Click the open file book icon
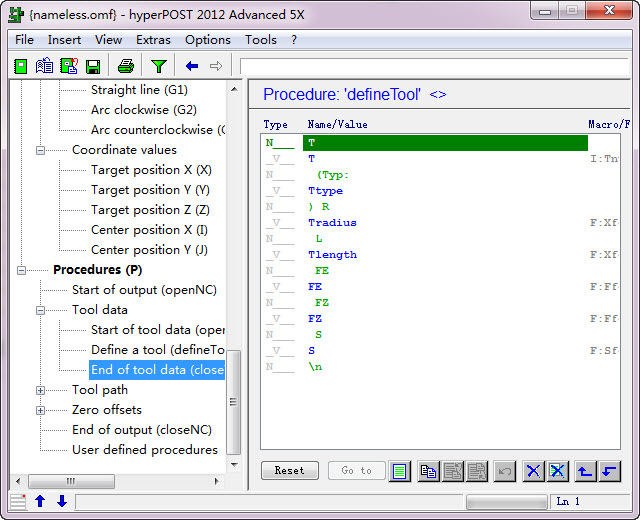The image size is (640, 520). pos(44,66)
